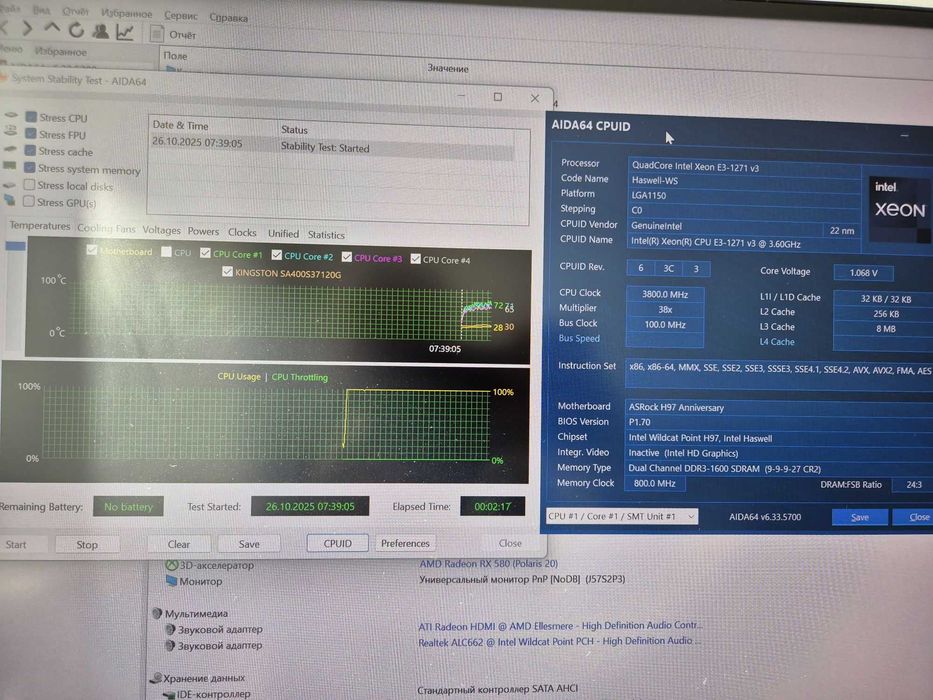The image size is (933, 700).
Task: Enable CPU temperature graph checkbox
Action: coord(167,252)
